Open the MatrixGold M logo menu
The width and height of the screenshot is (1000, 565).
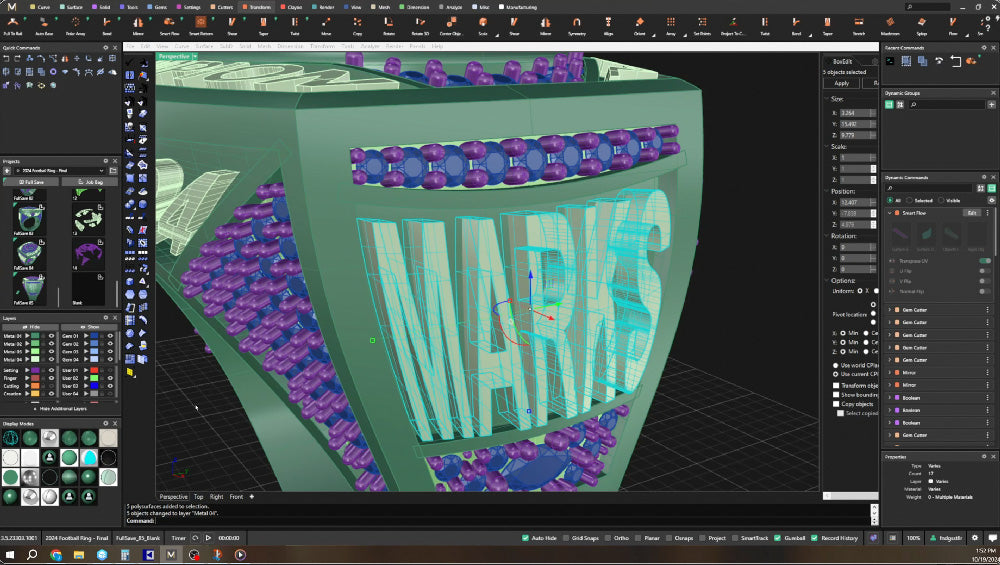11,6
